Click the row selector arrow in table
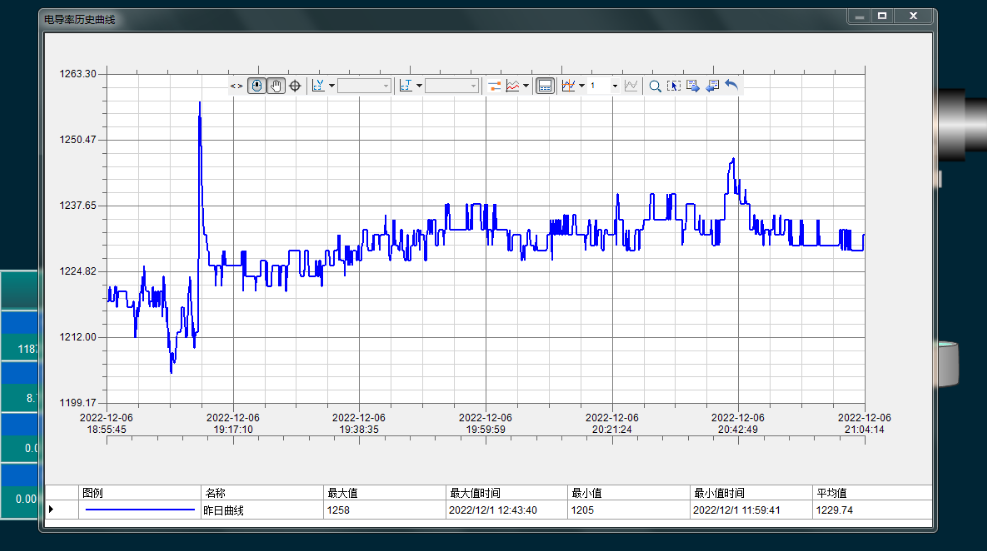Viewport: 987px width, 551px height. pyautogui.click(x=52, y=510)
